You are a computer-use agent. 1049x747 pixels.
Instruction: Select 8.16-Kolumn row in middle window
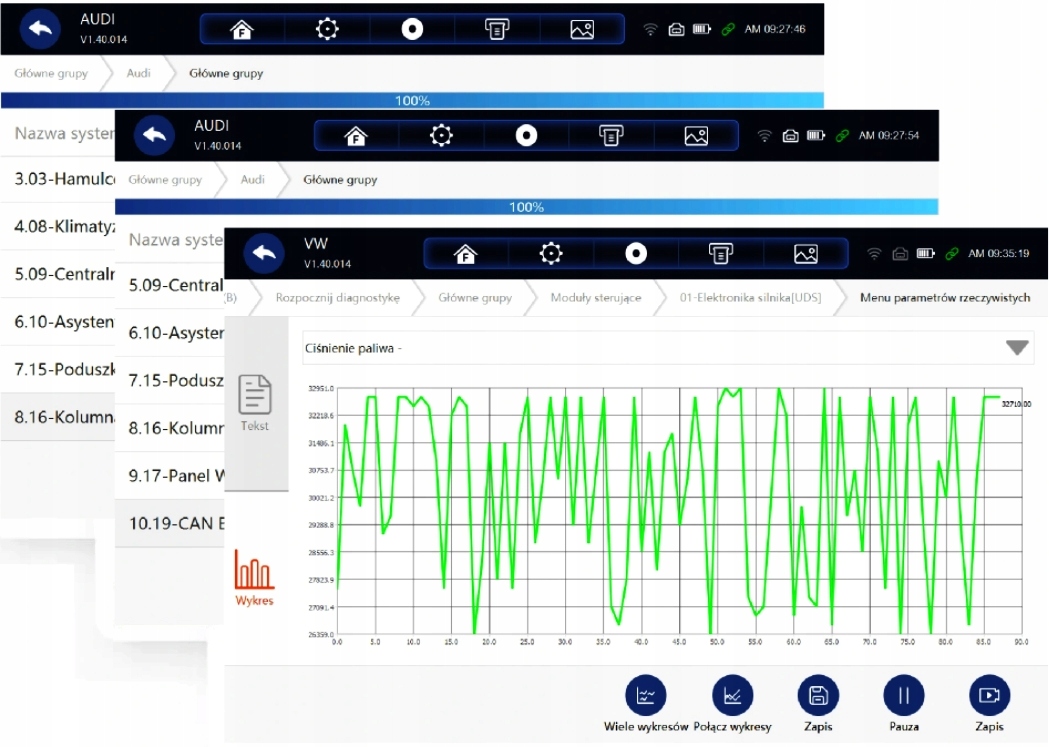(170, 427)
